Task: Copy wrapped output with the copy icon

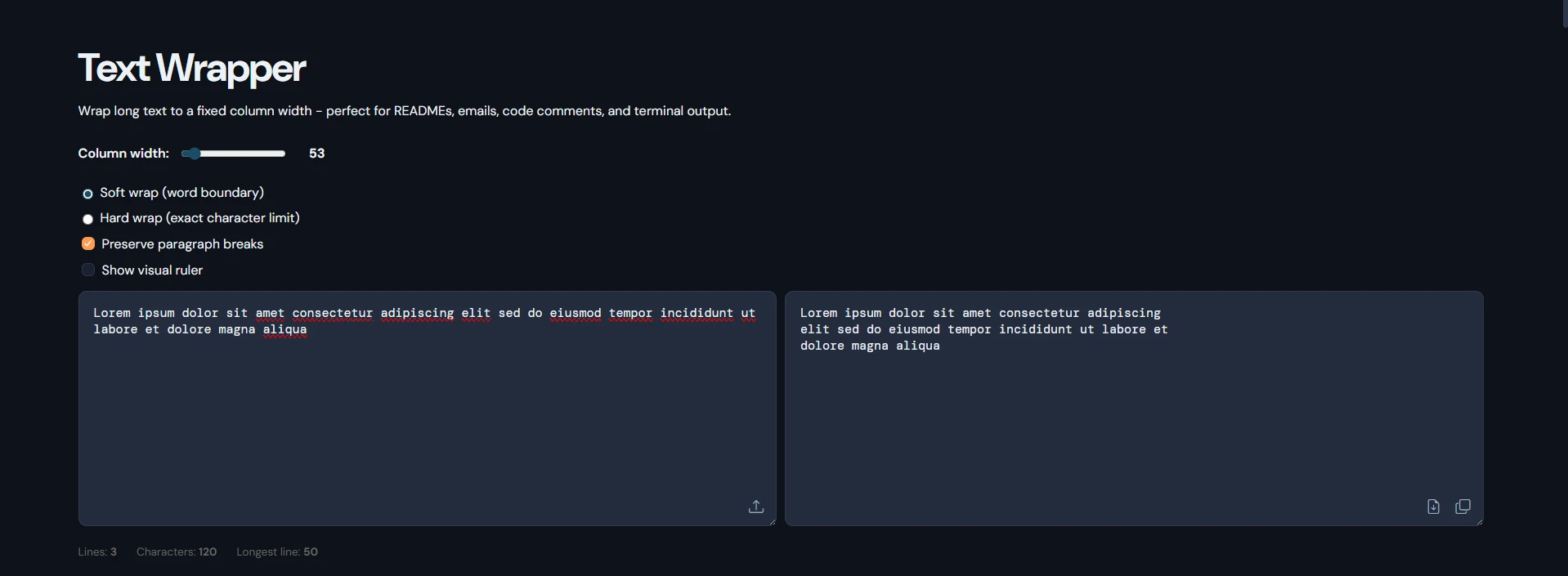Action: coord(1463,507)
